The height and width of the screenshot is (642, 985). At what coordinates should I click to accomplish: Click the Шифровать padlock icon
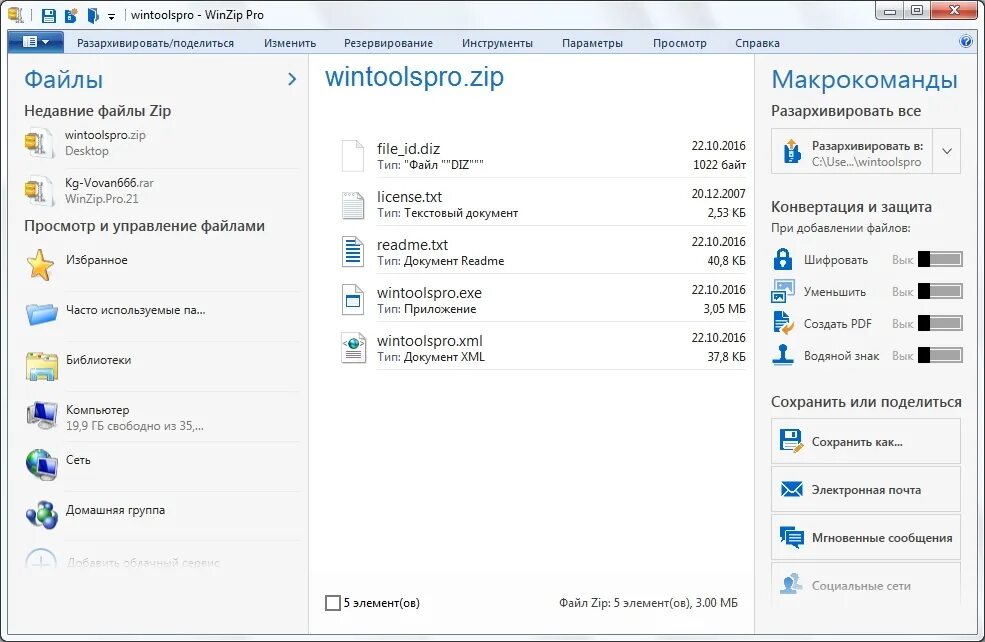click(783, 259)
